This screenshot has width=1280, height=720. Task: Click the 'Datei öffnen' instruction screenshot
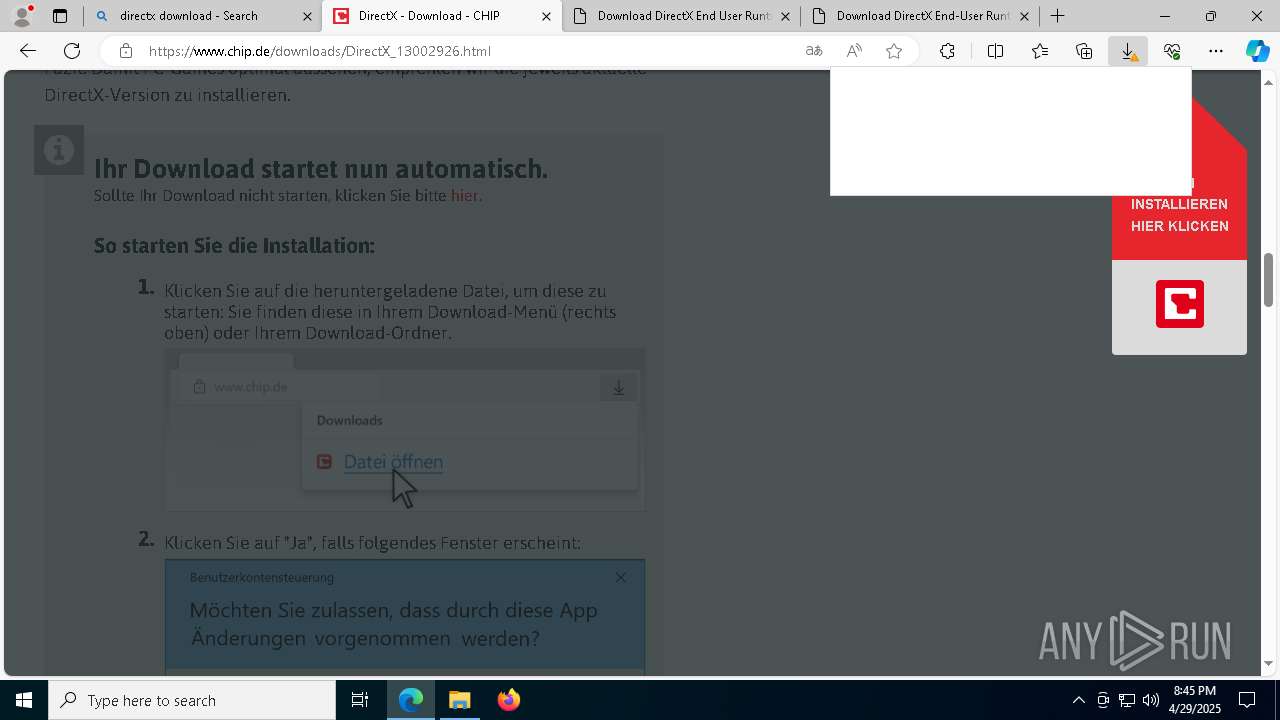point(405,430)
